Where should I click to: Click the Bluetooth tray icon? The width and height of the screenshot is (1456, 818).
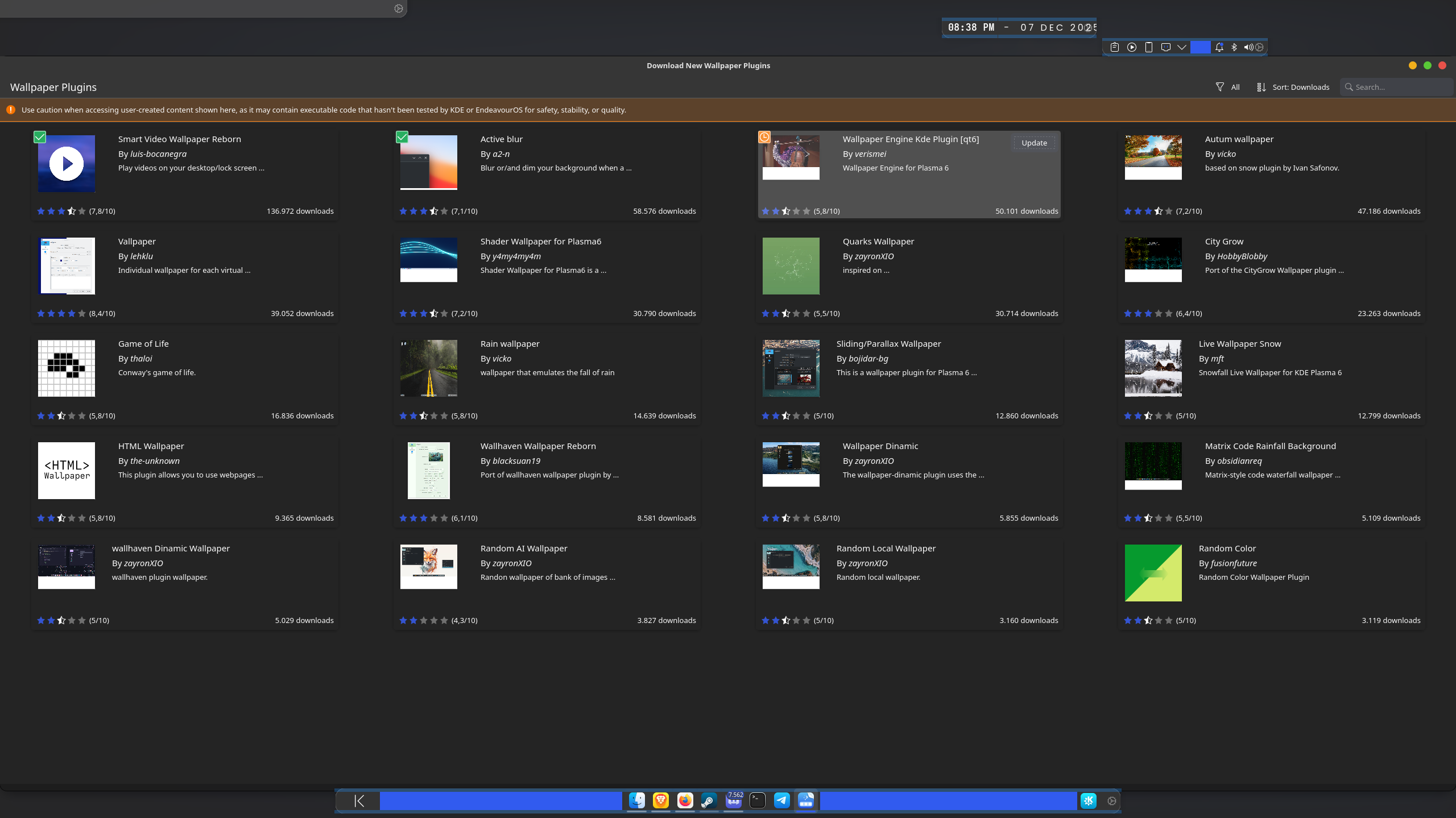[1234, 47]
